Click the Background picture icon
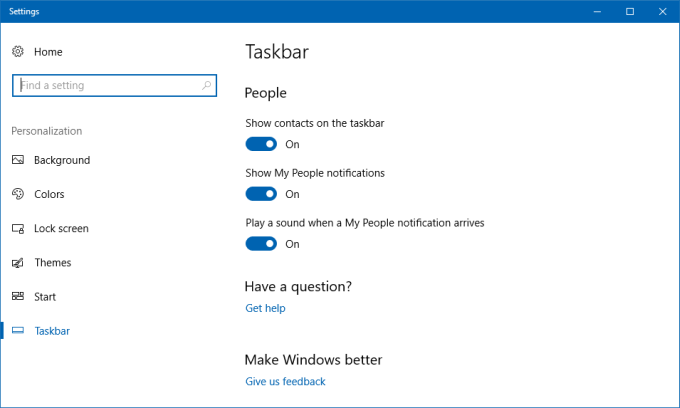 point(18,160)
